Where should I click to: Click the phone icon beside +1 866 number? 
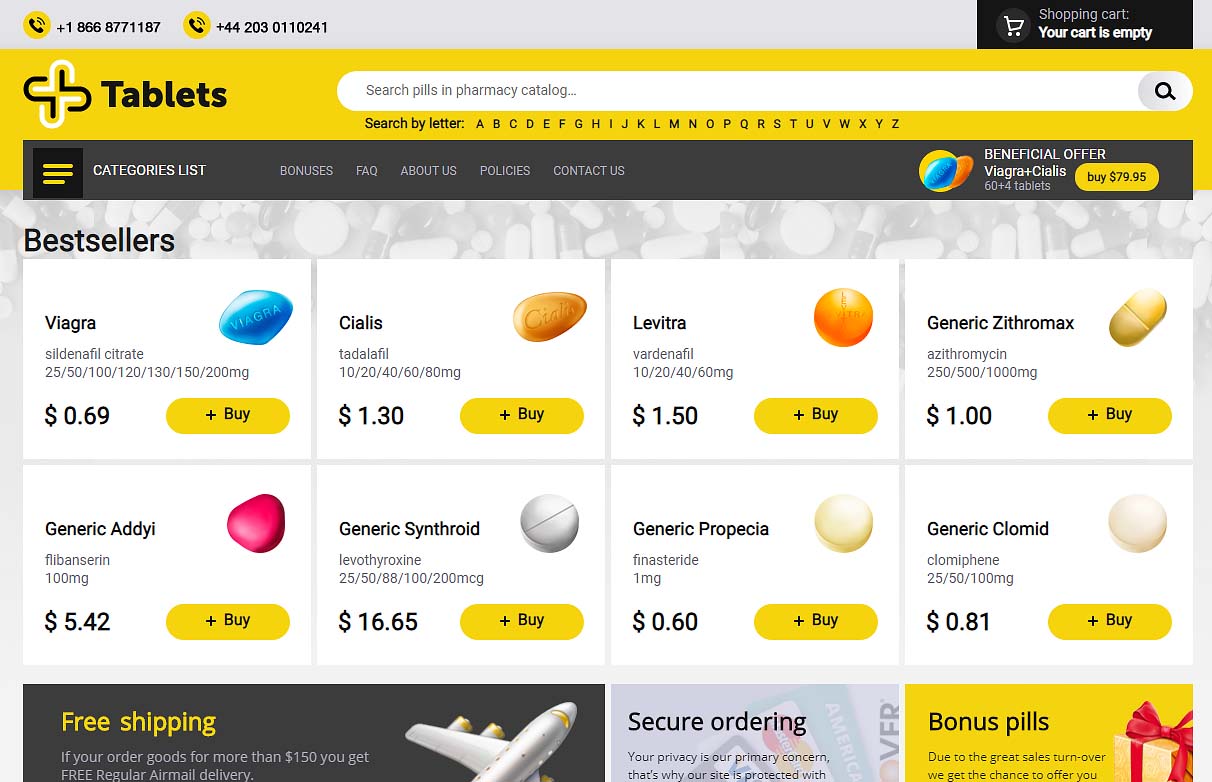(x=37, y=25)
